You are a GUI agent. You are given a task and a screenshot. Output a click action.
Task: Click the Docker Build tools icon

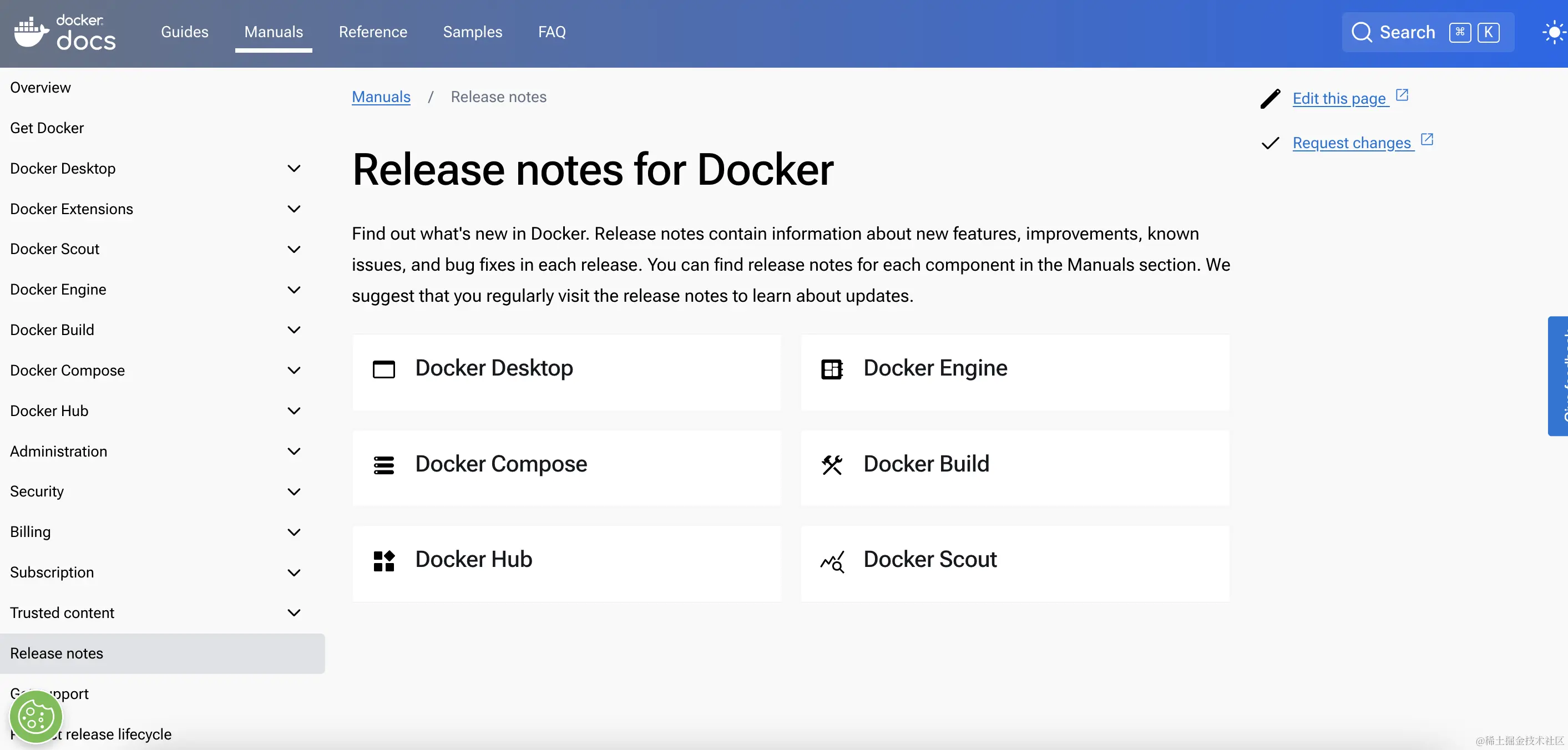click(832, 465)
